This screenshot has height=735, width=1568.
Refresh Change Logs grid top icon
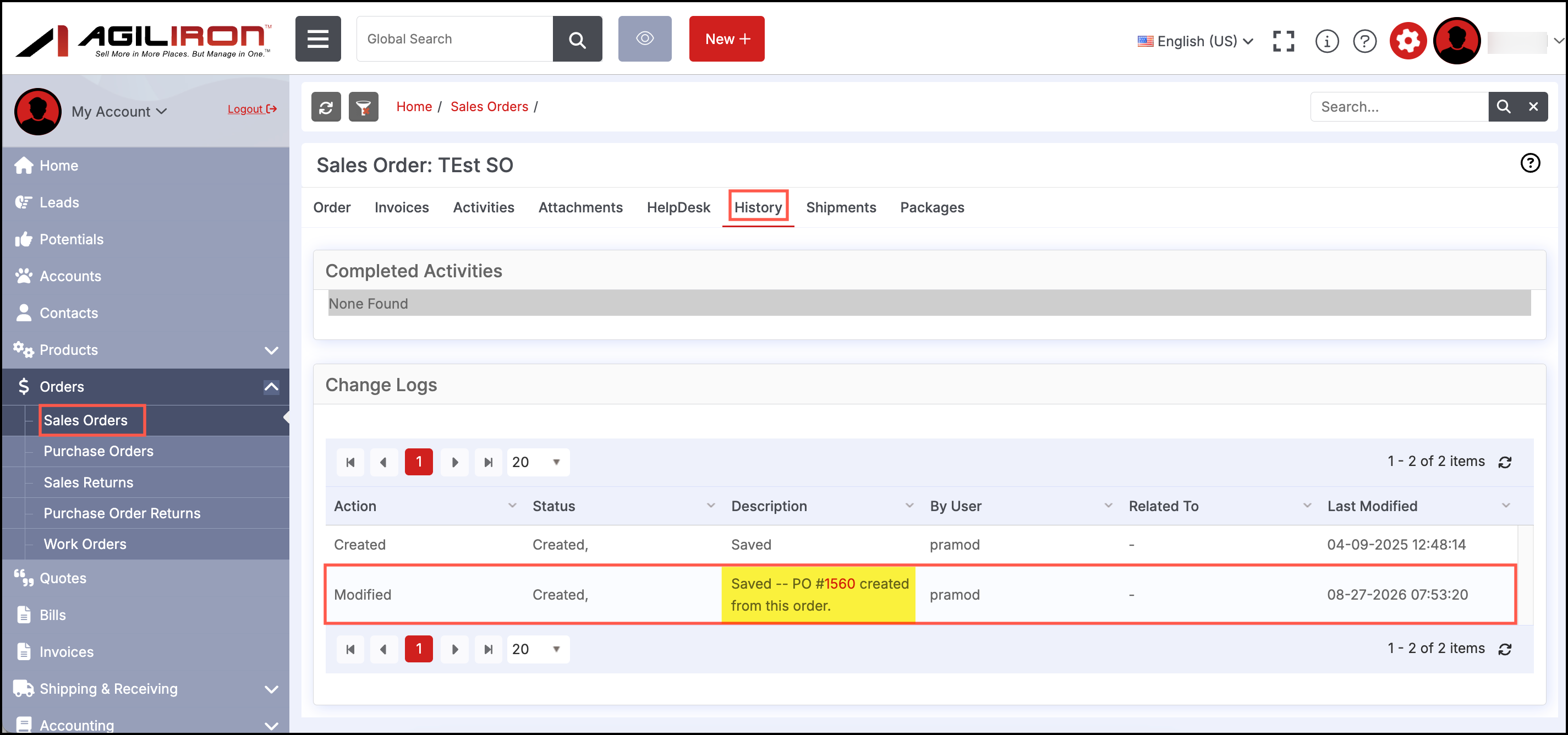(x=1505, y=462)
